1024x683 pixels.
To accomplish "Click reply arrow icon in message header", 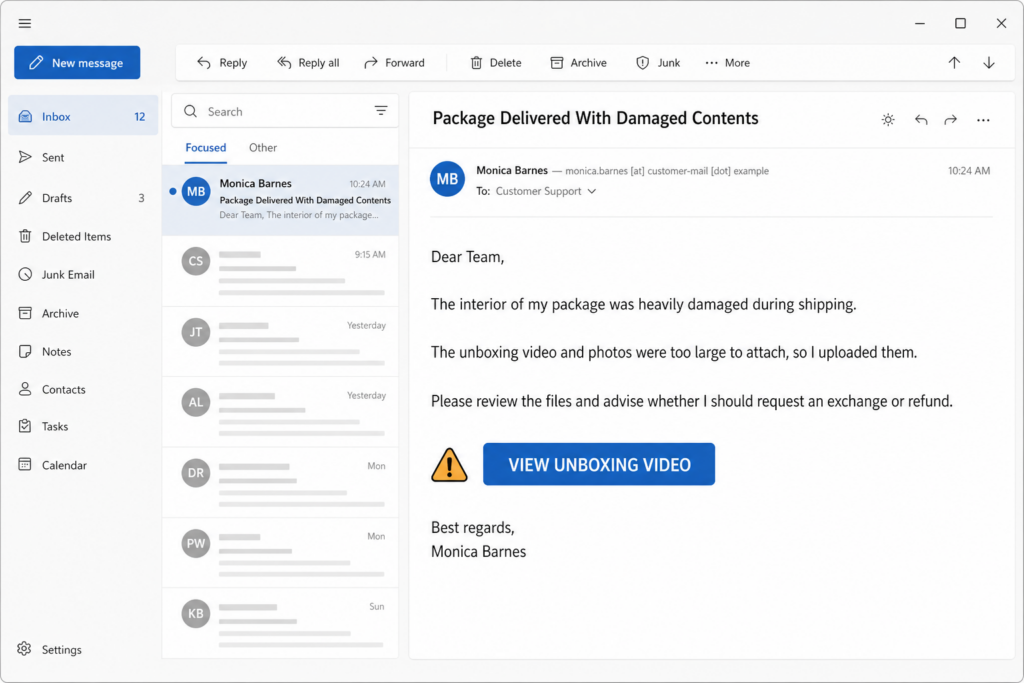I will point(921,119).
